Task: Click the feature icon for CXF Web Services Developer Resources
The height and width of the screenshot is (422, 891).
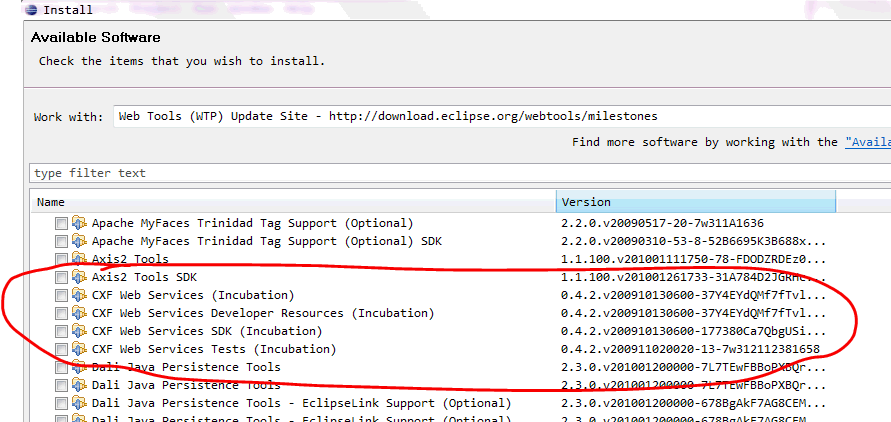Action: tap(78, 314)
